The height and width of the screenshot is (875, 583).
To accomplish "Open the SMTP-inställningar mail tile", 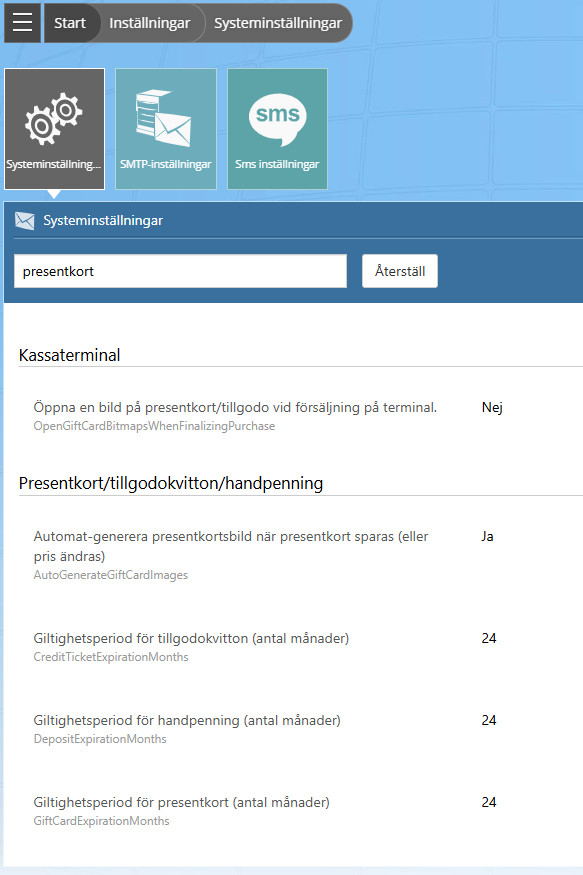I will click(x=166, y=129).
